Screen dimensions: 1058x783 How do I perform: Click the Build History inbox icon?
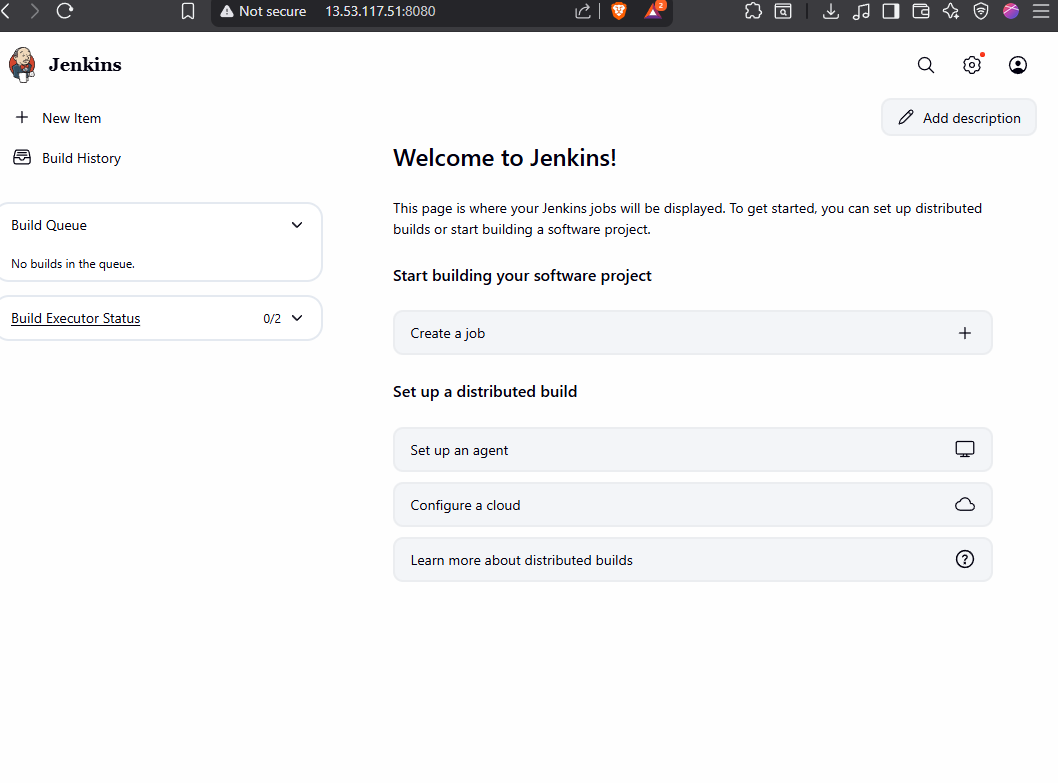(x=22, y=157)
